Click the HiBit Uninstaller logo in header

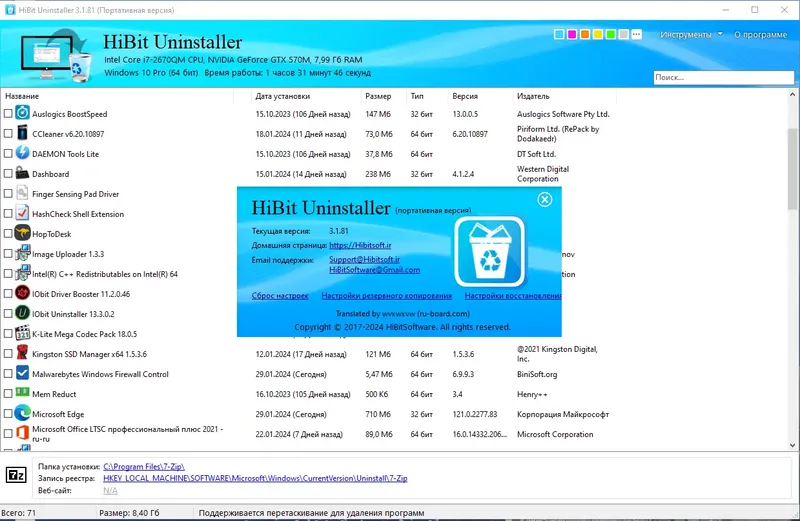coord(56,56)
